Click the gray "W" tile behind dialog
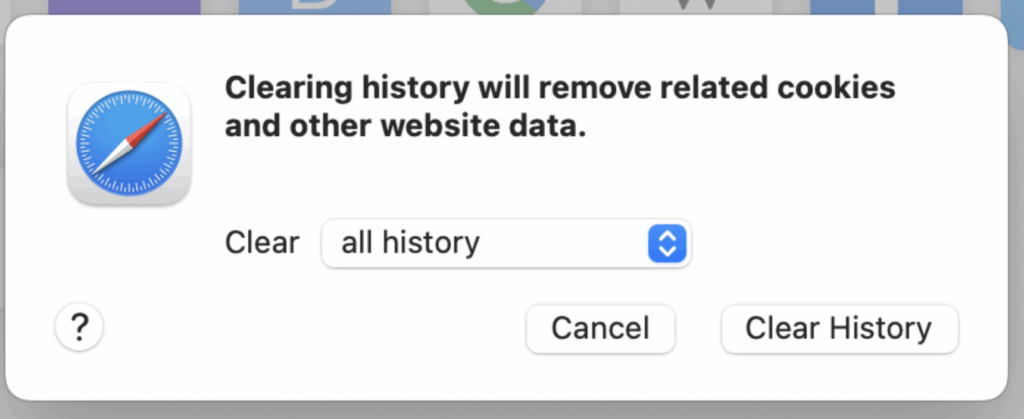1024x419 pixels. (x=695, y=7)
